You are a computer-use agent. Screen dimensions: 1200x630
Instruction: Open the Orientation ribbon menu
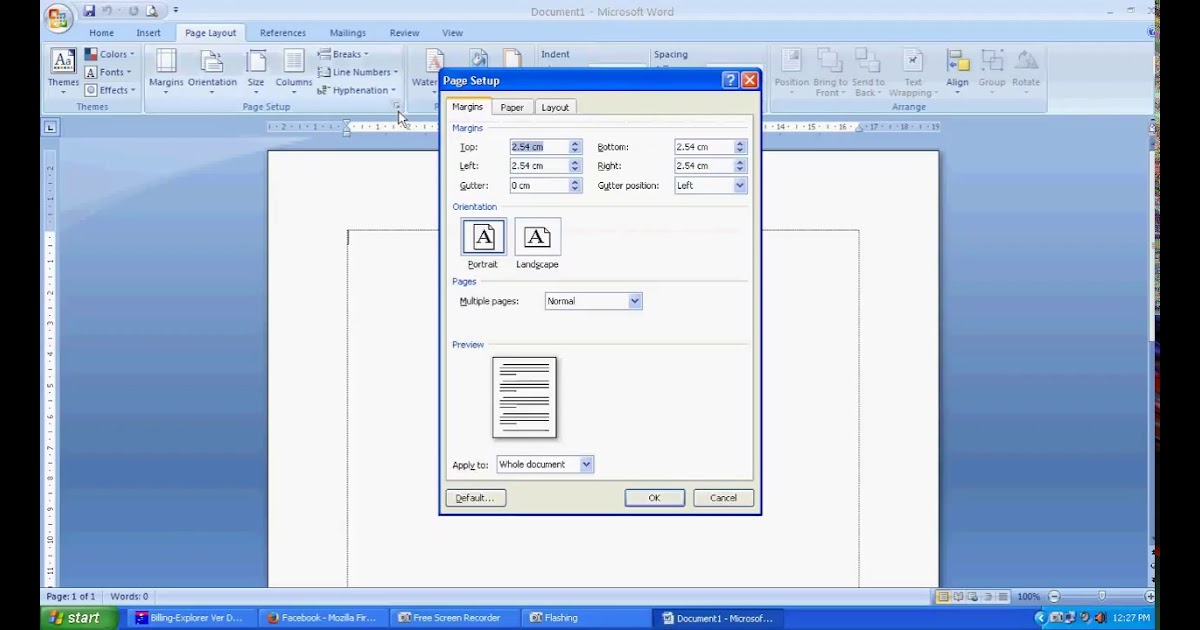[x=212, y=71]
